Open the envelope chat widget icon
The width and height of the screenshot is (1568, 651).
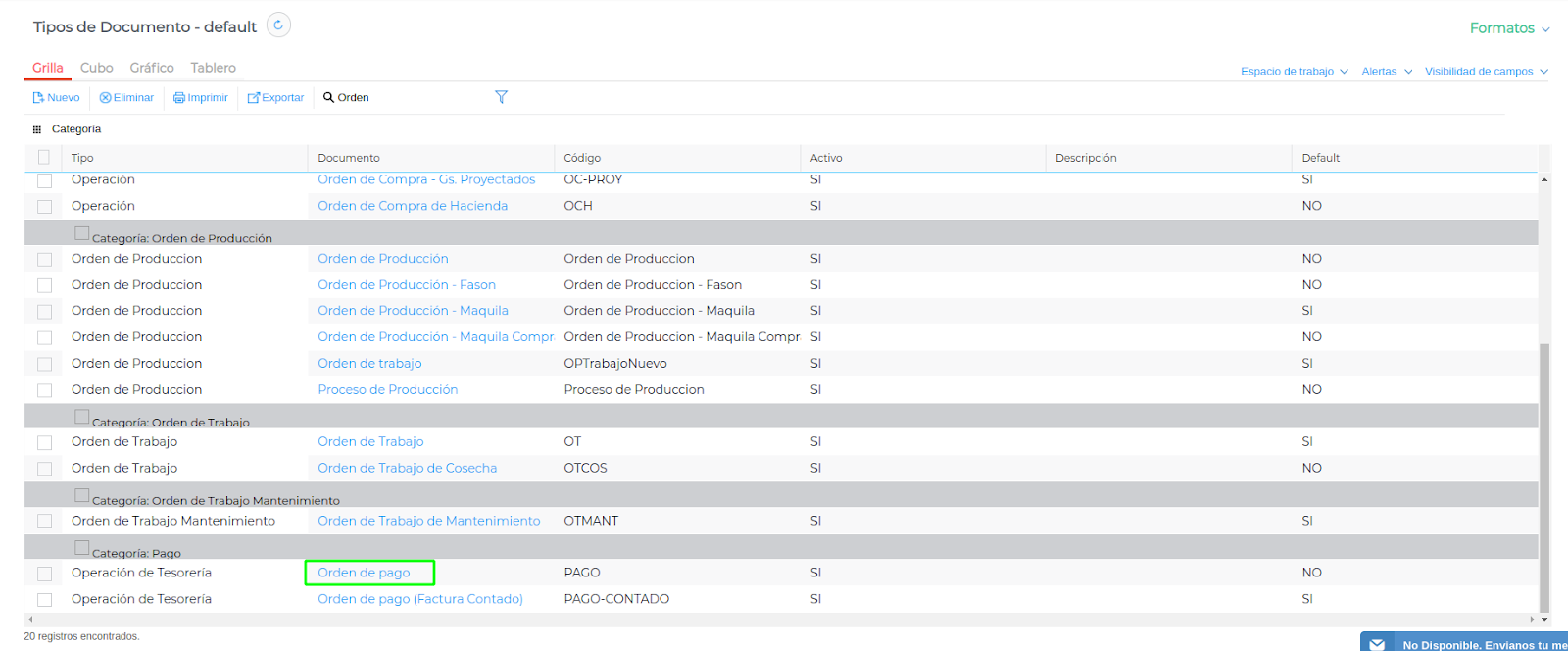pyautogui.click(x=1377, y=644)
